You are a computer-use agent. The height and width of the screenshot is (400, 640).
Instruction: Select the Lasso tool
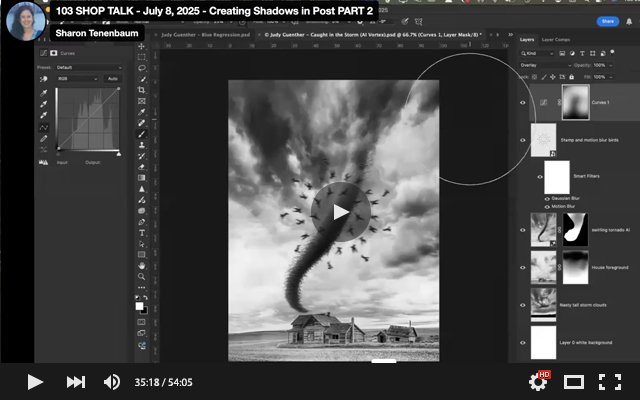tap(142, 68)
